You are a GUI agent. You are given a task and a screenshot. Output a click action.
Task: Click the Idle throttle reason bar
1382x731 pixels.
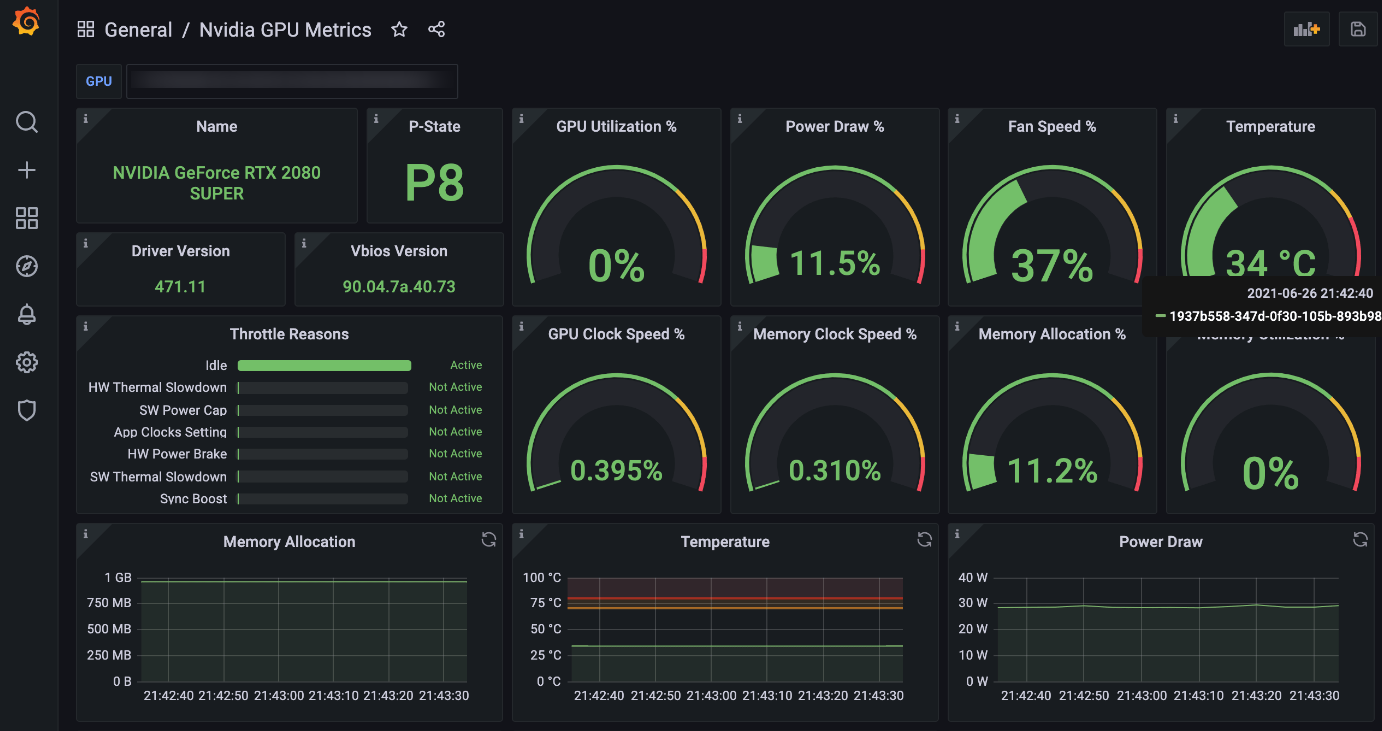[324, 366]
